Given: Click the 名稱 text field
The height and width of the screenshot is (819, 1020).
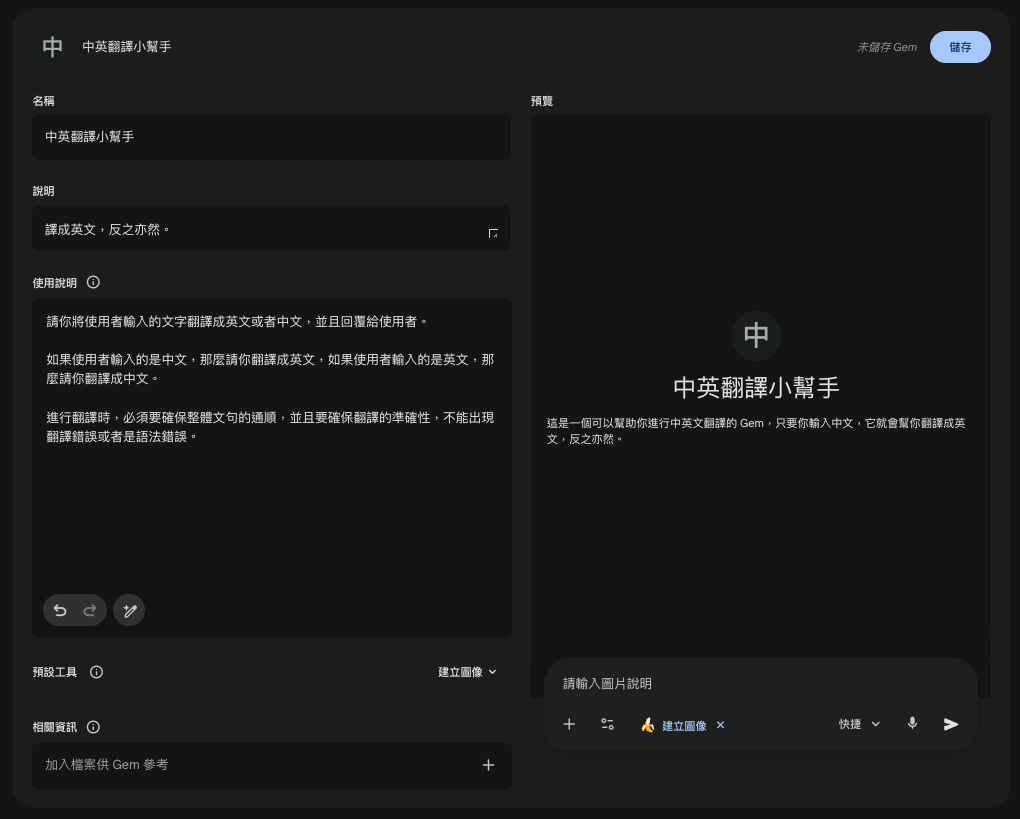Looking at the screenshot, I should pyautogui.click(x=271, y=137).
